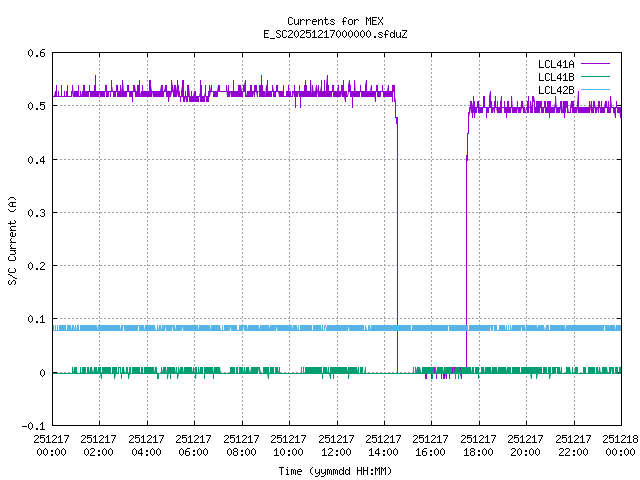
Task: Click the 0.3 y-axis tick label
Action: pyautogui.click(x=36, y=213)
